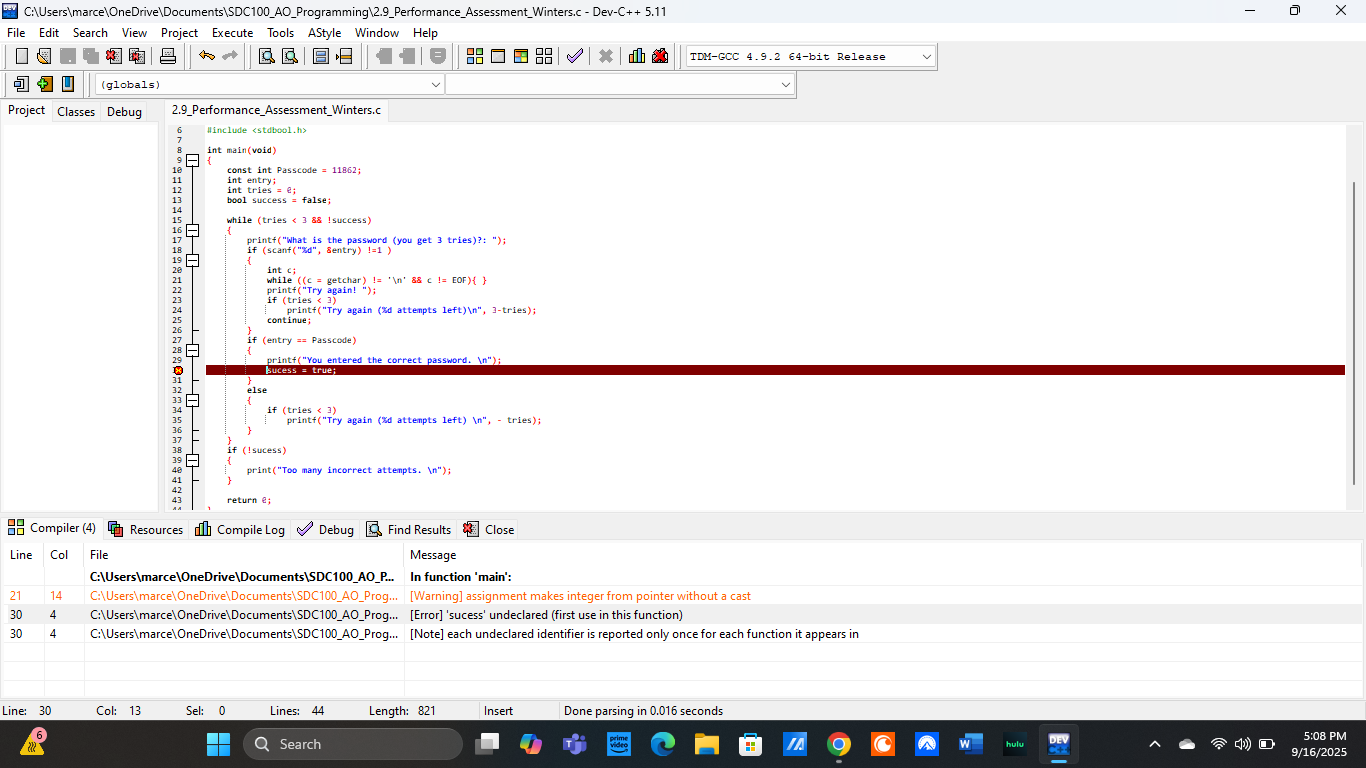1366x768 pixels.
Task: Open Google Chrome from the taskbar
Action: pyautogui.click(x=839, y=744)
